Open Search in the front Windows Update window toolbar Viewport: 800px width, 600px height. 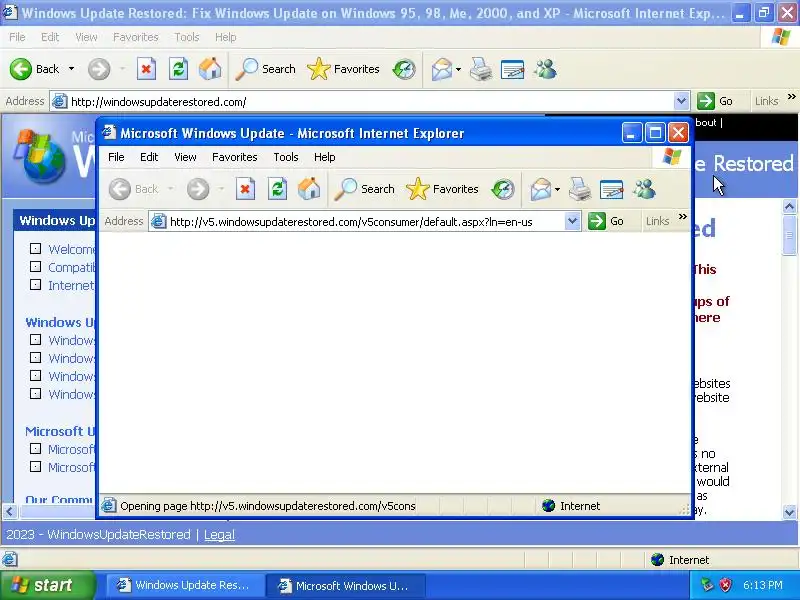(365, 189)
